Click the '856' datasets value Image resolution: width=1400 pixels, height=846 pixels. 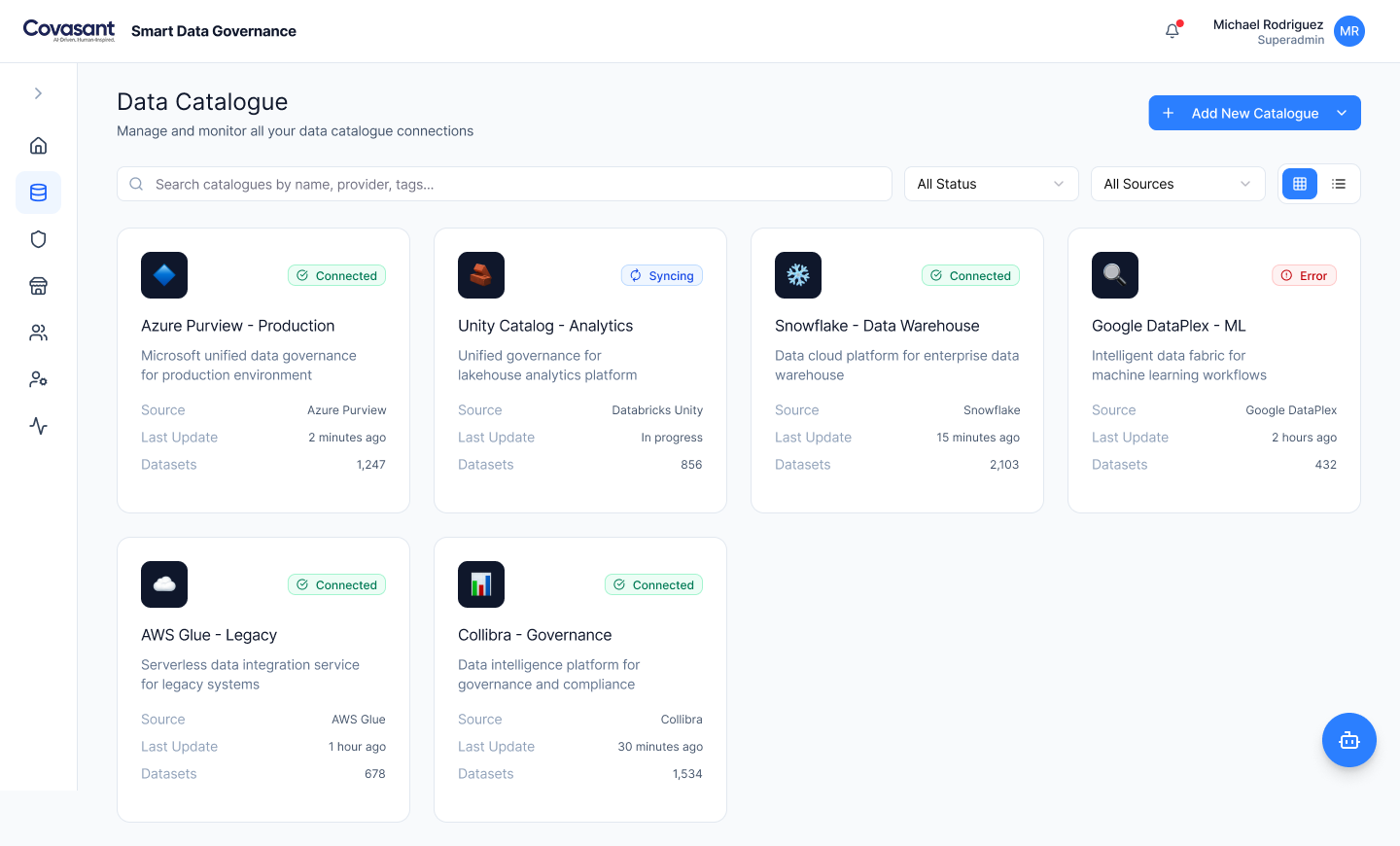pyautogui.click(x=691, y=465)
